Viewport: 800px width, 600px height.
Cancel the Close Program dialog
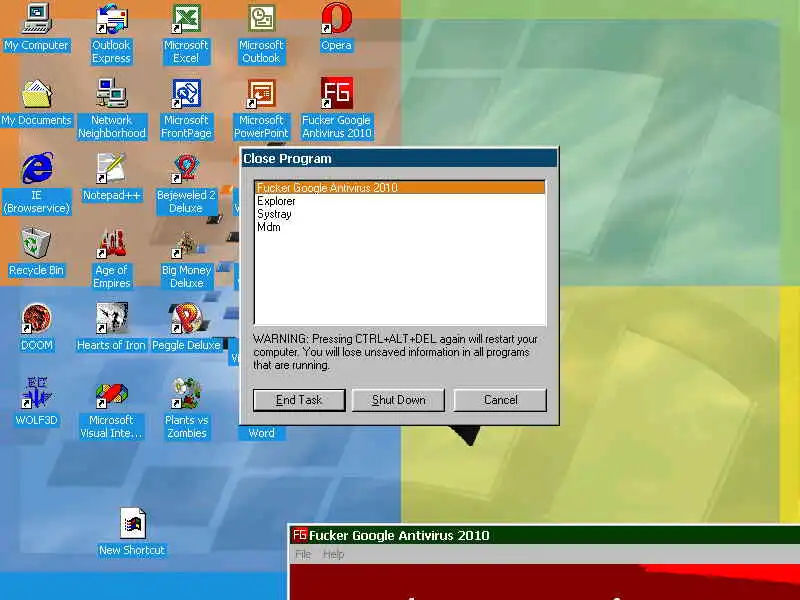tap(500, 400)
